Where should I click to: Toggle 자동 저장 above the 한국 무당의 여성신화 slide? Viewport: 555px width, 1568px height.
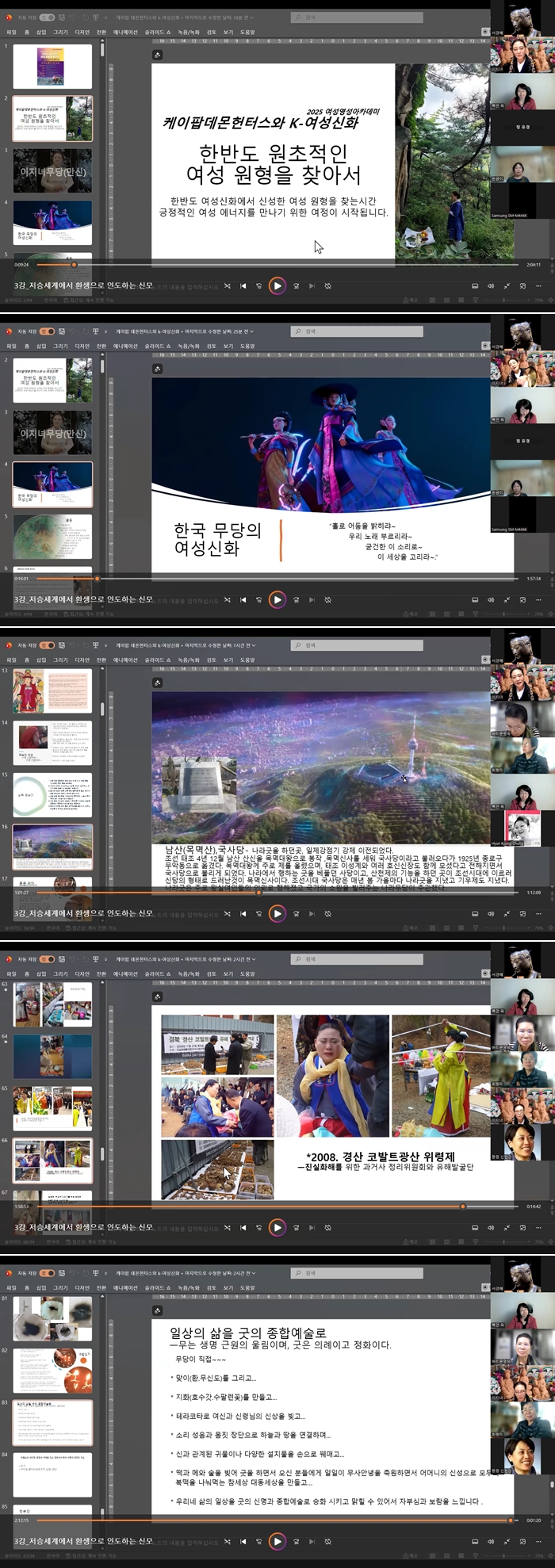tap(47, 331)
